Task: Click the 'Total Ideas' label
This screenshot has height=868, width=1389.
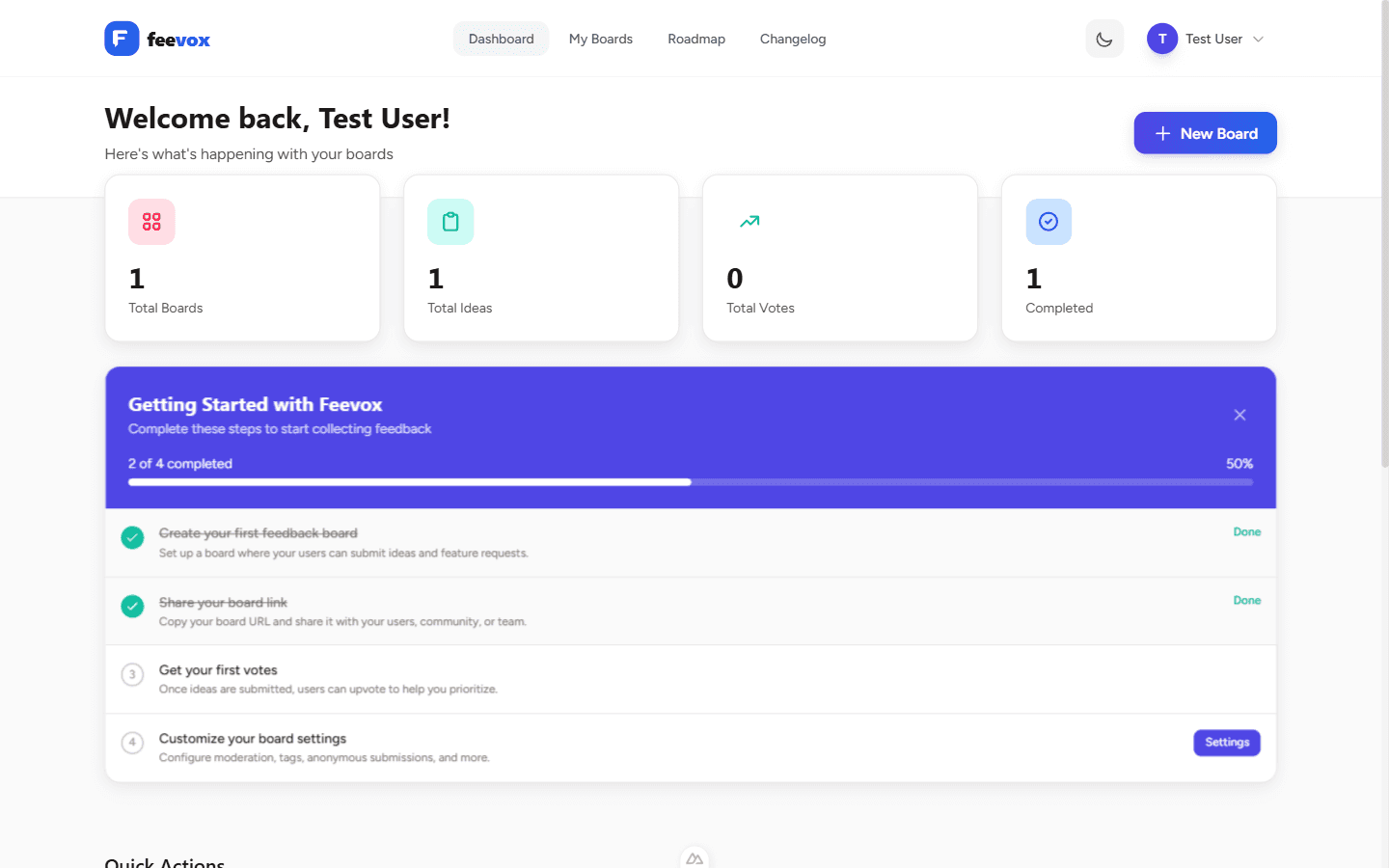Action: click(x=460, y=309)
